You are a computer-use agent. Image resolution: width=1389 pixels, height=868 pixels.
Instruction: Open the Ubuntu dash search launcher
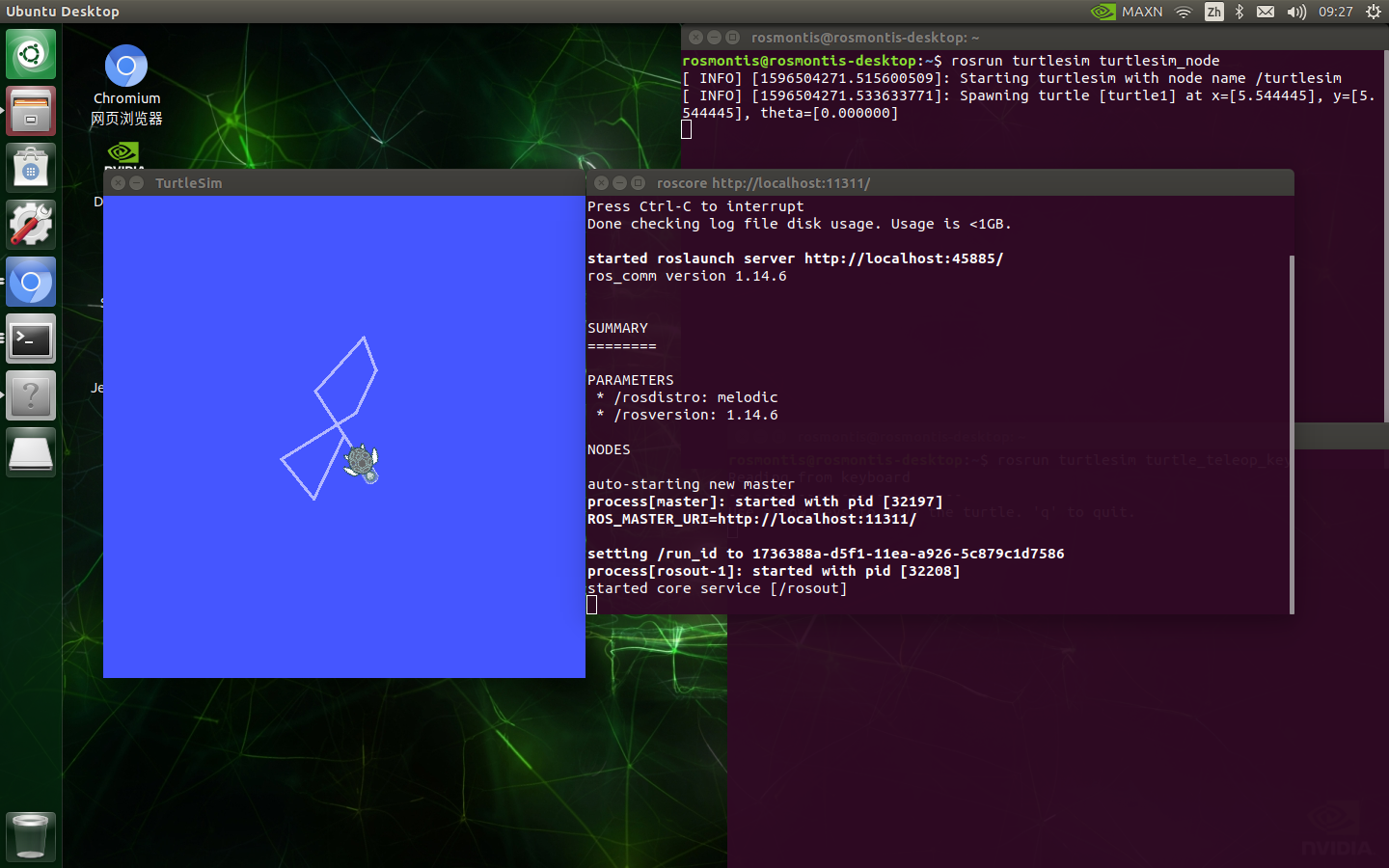click(31, 54)
